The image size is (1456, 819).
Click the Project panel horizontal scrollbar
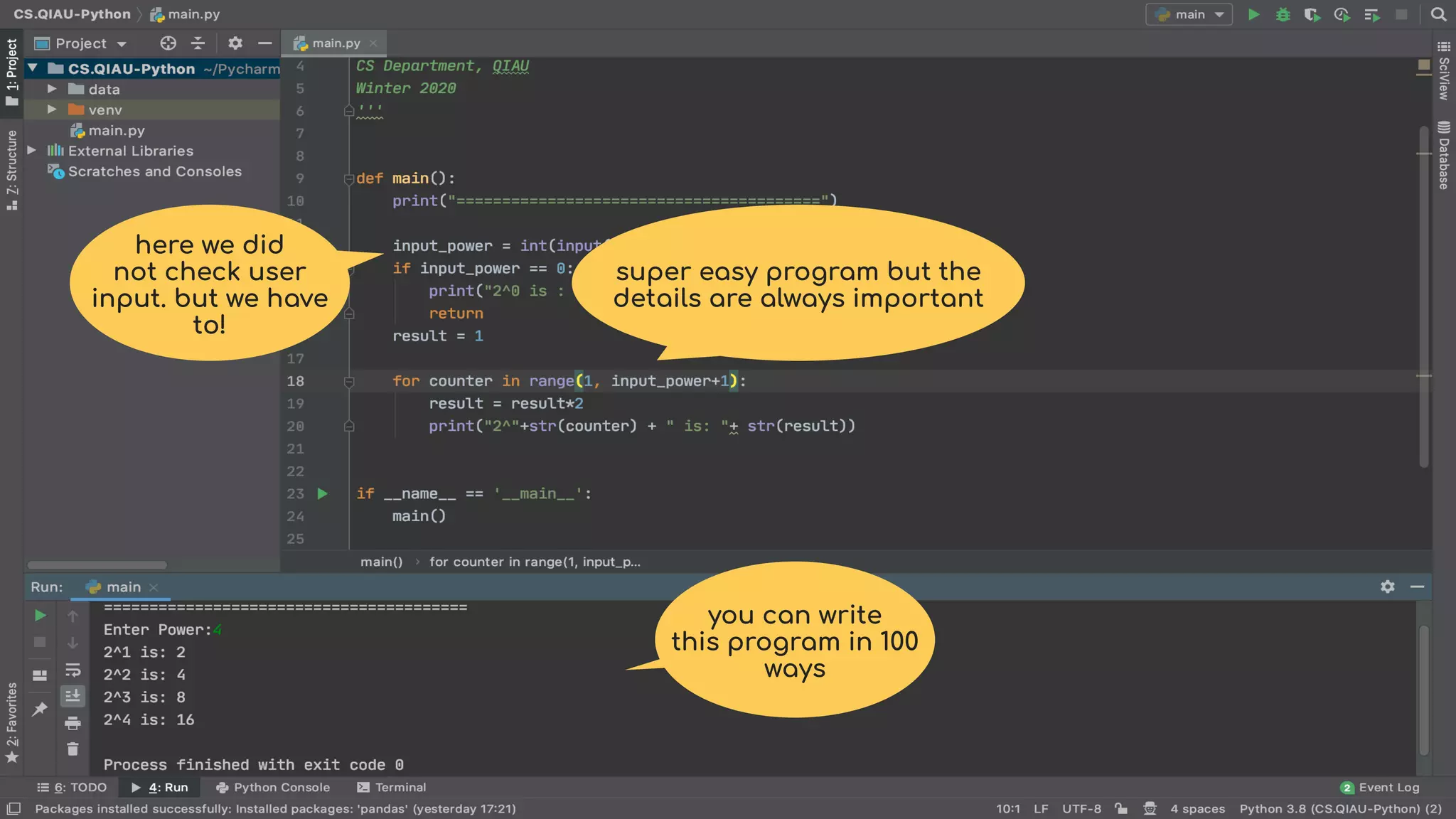97,565
